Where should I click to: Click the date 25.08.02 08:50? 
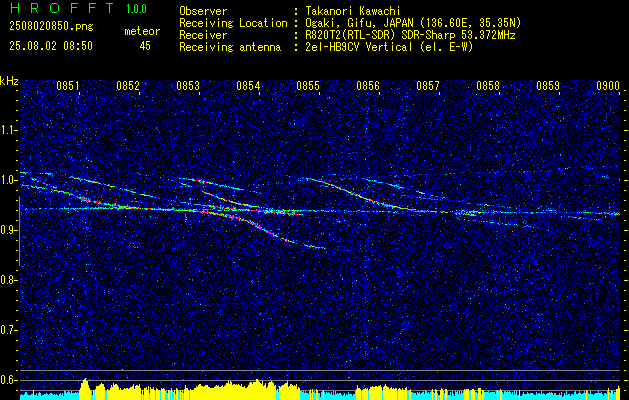[x=51, y=46]
